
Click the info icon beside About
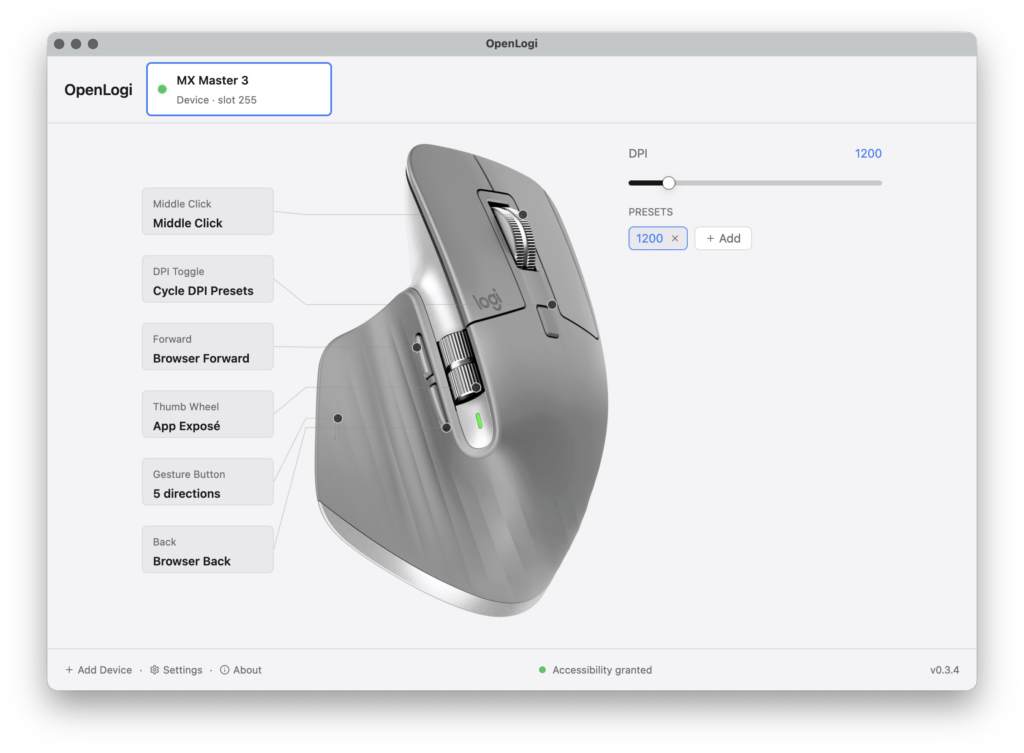[225, 670]
